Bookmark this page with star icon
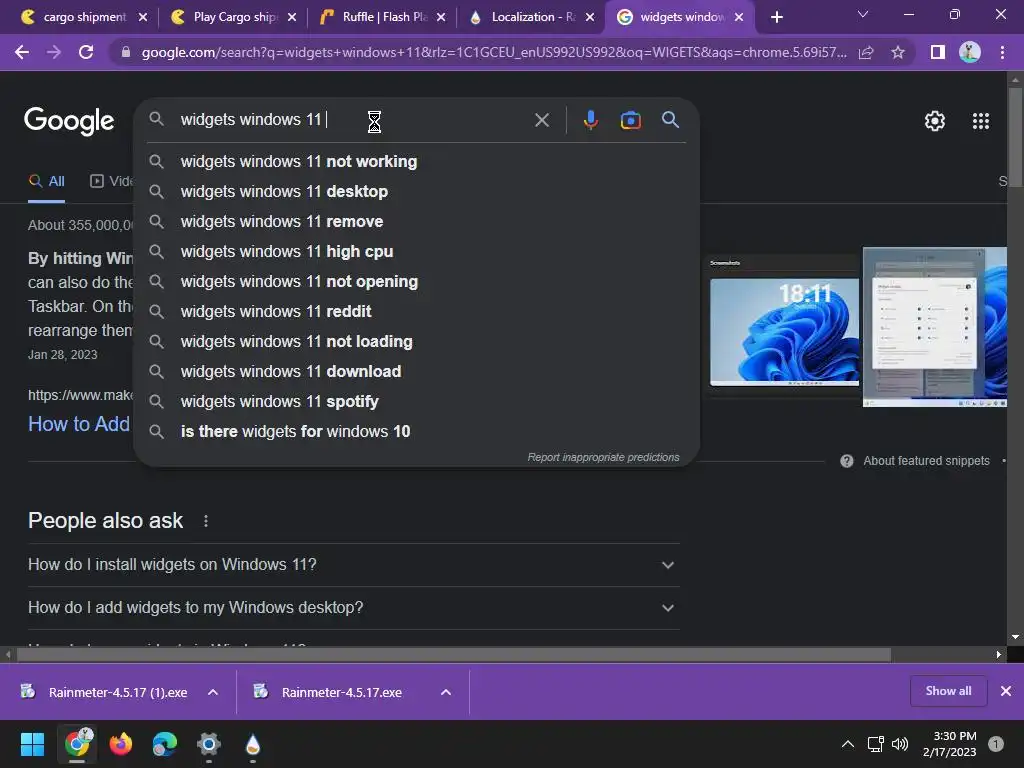 [x=898, y=52]
